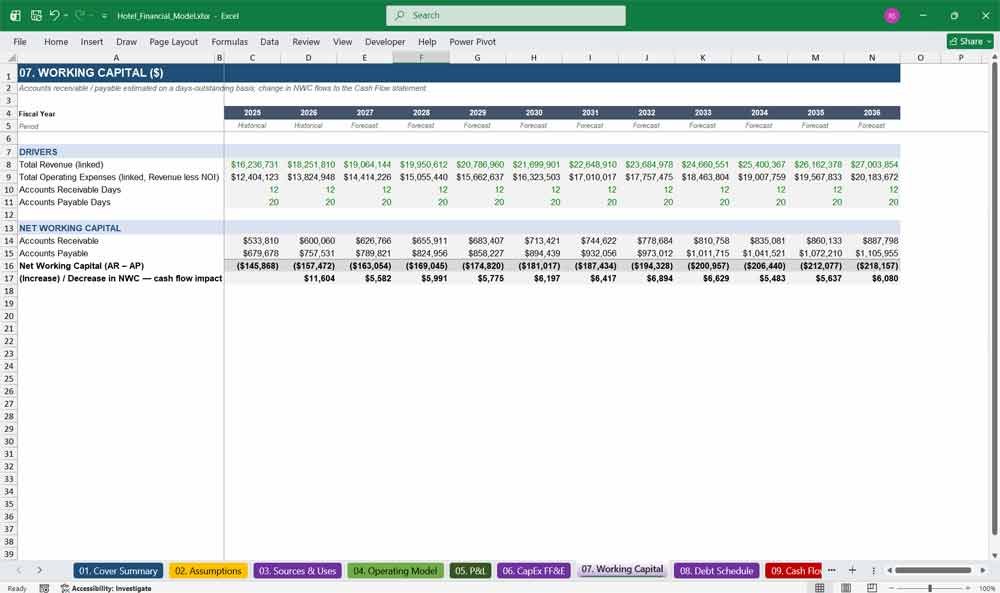
Task: Click the Excel app icon in title bar
Action: 15,15
